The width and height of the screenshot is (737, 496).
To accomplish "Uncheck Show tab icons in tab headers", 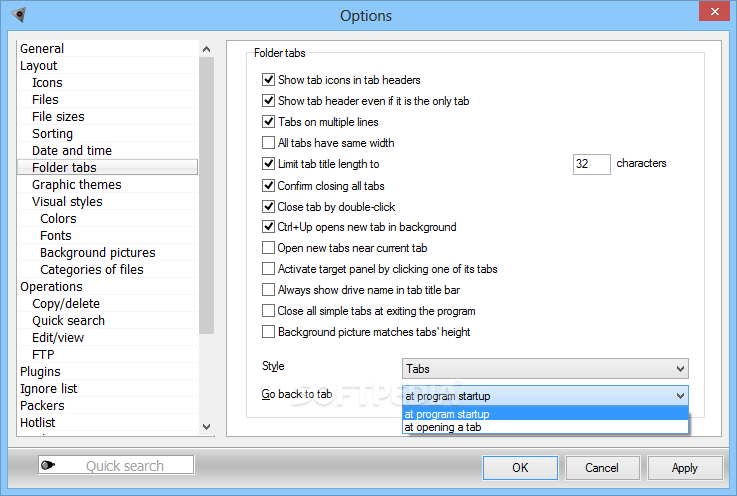I will pos(268,79).
